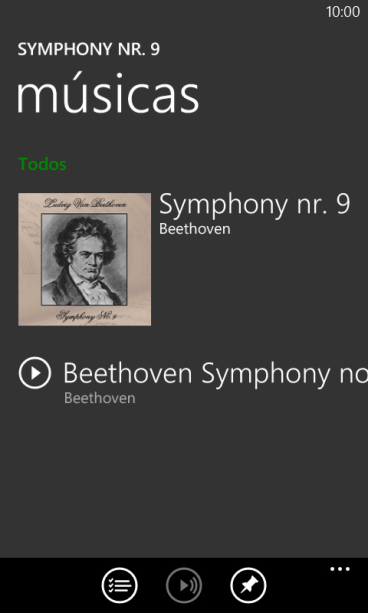
Task: Tap the speaker waves on disabled play icon
Action: click(194, 586)
